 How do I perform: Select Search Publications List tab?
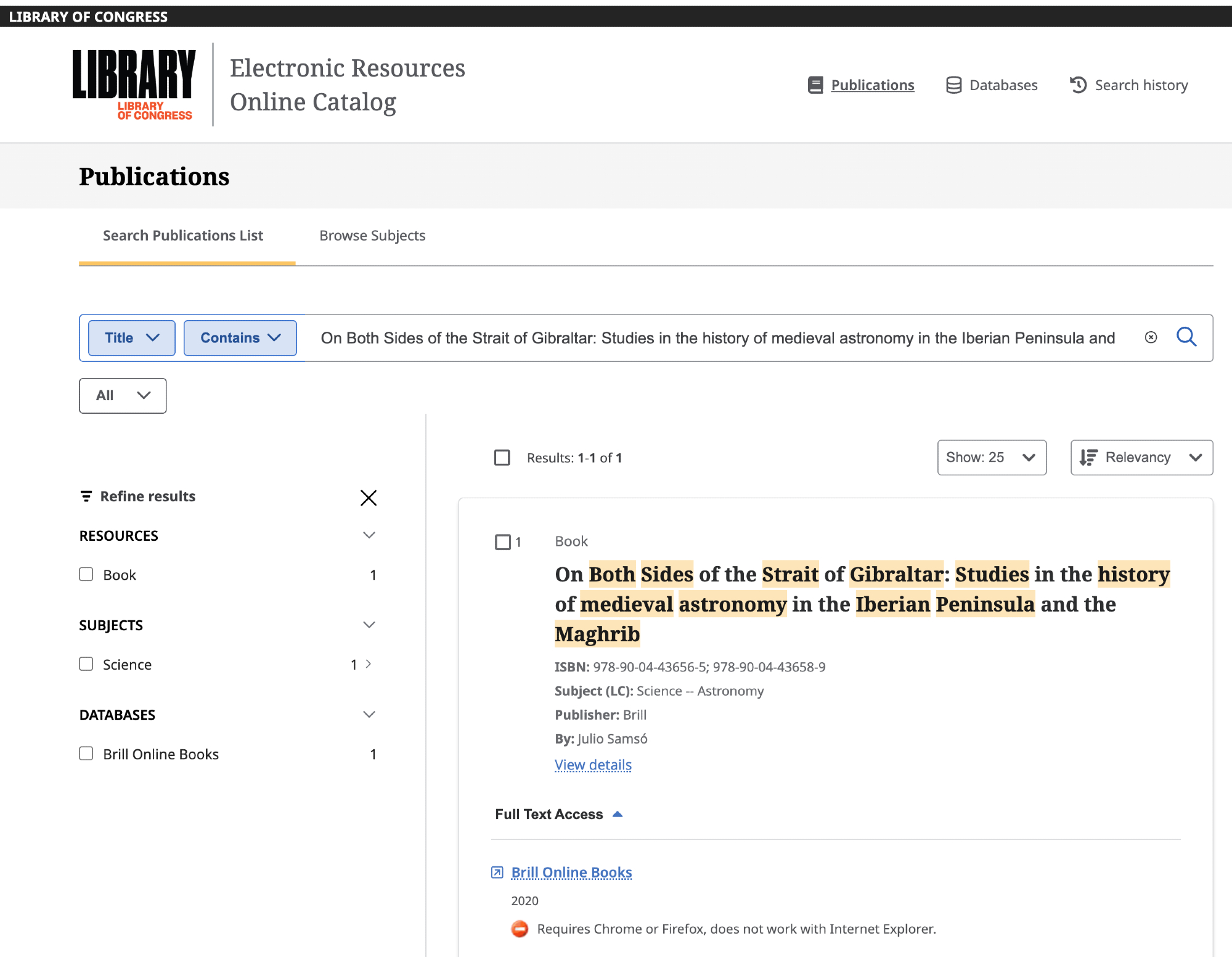(x=183, y=236)
